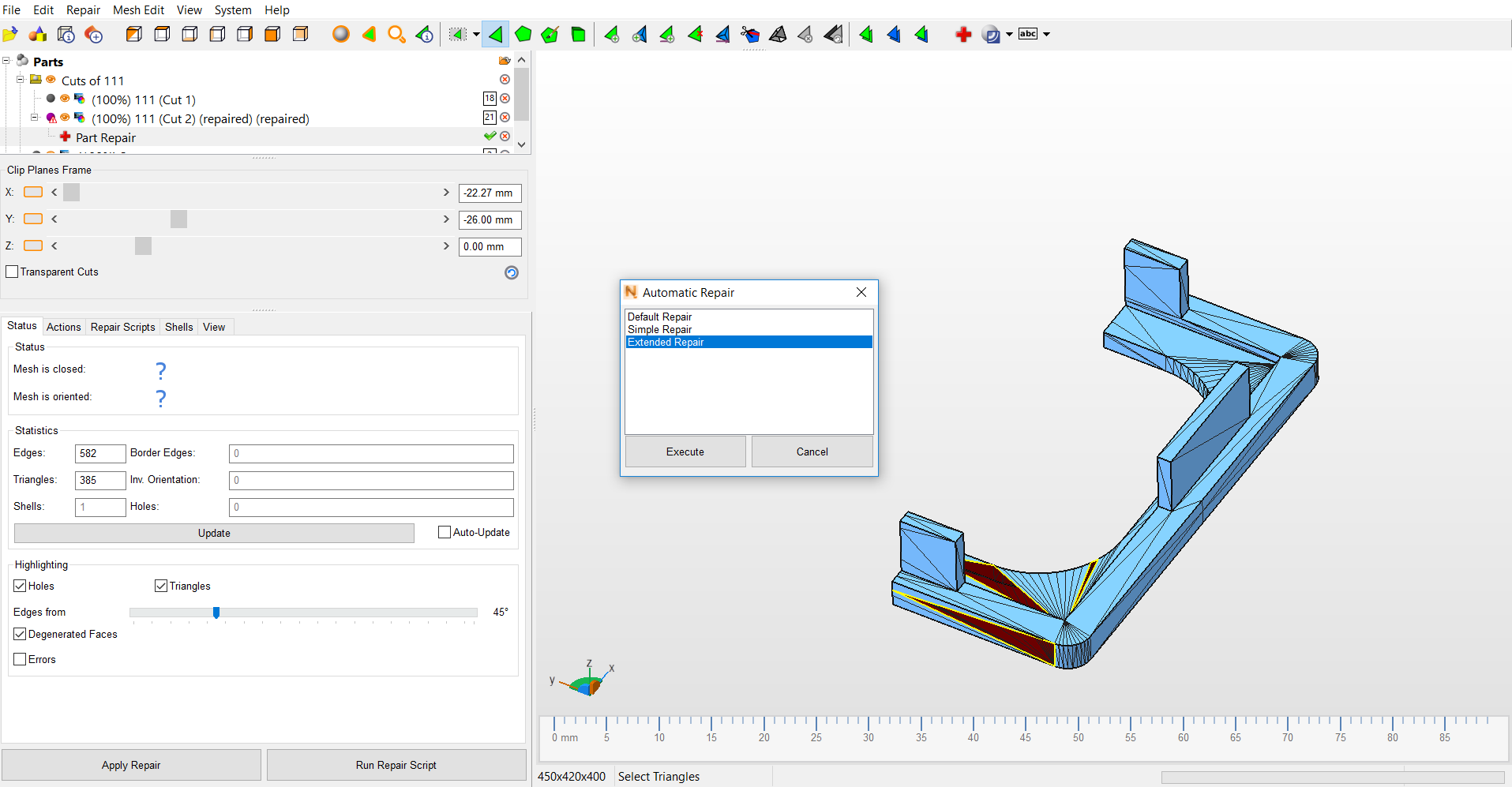Switch to the Repair Scripts tab
The width and height of the screenshot is (1512, 787).
[x=122, y=327]
